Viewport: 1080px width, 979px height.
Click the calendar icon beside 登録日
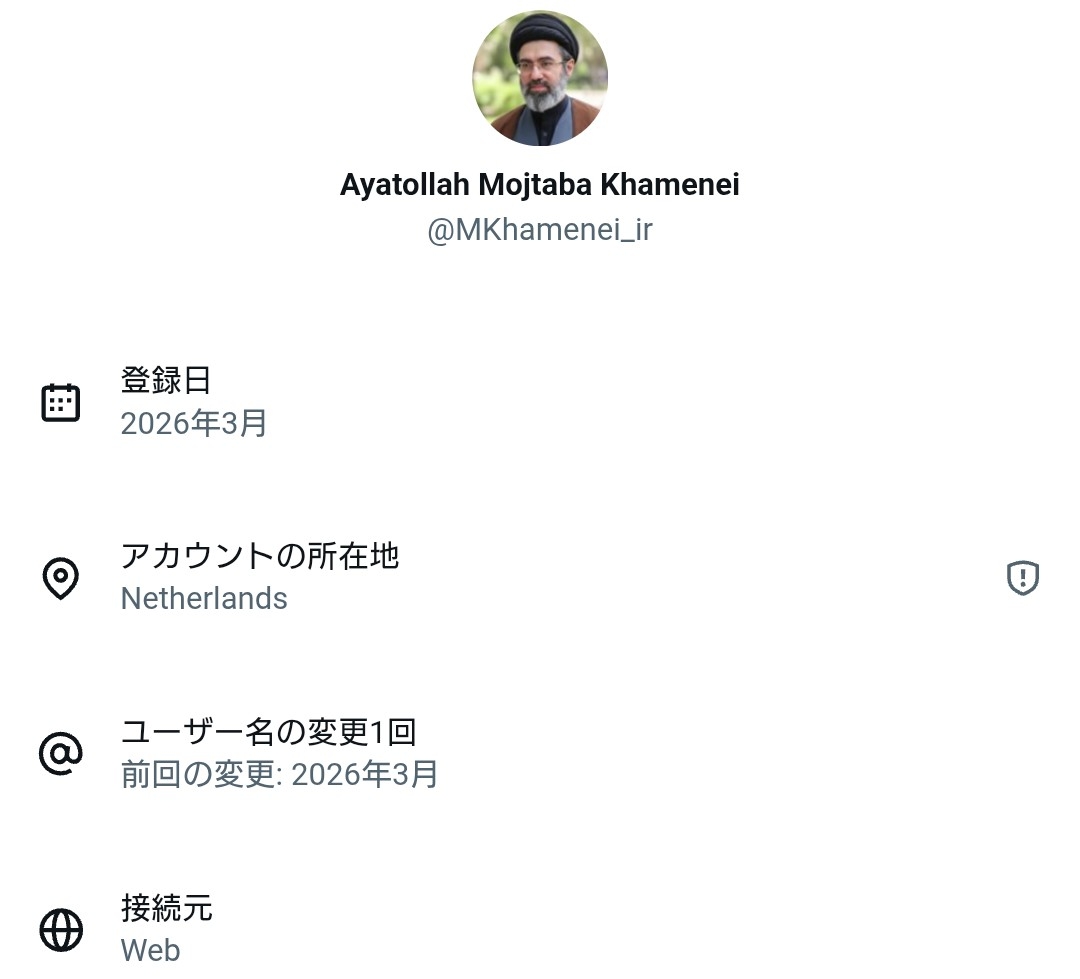60,402
